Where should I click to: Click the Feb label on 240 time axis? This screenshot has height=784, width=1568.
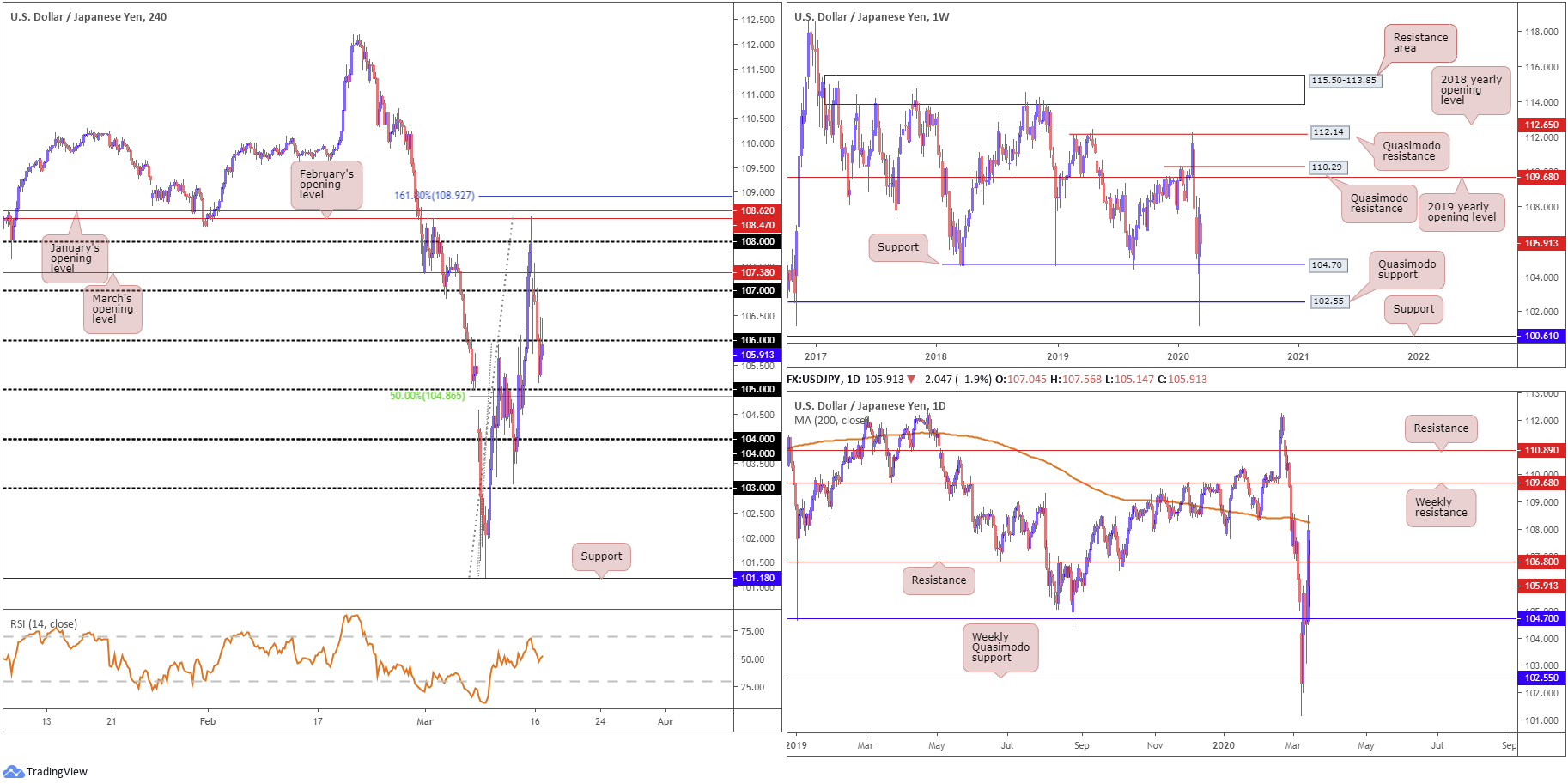[208, 721]
